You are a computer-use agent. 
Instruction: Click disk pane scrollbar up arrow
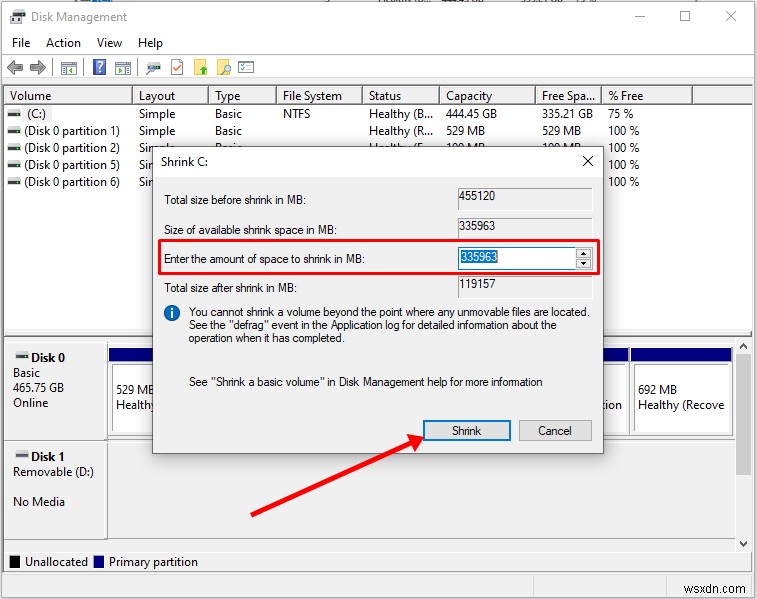pyautogui.click(x=743, y=347)
